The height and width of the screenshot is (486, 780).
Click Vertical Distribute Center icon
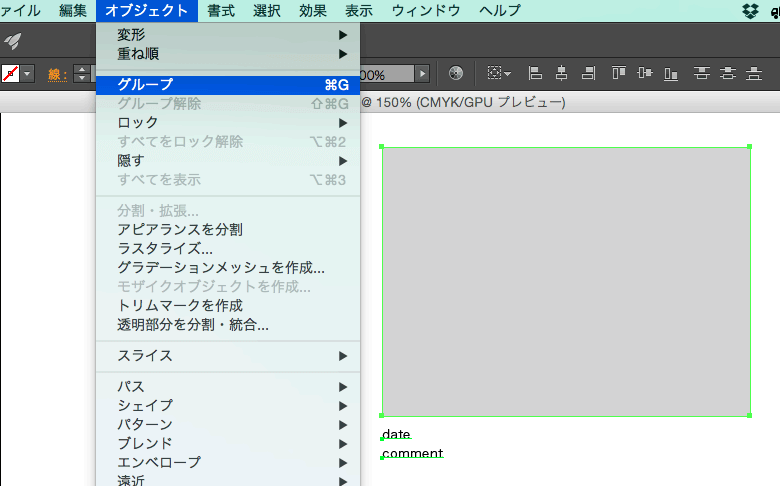pyautogui.click(x=728, y=73)
